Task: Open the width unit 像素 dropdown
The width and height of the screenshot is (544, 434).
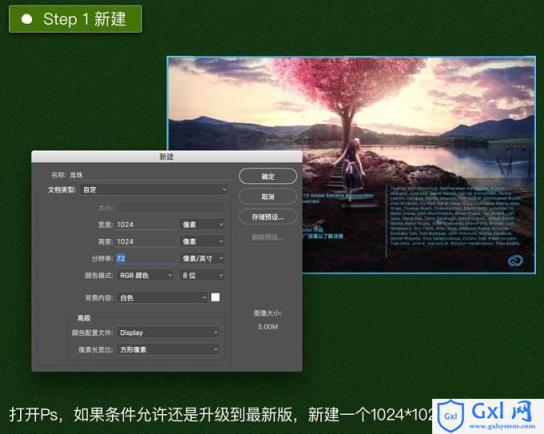Action: [202, 224]
